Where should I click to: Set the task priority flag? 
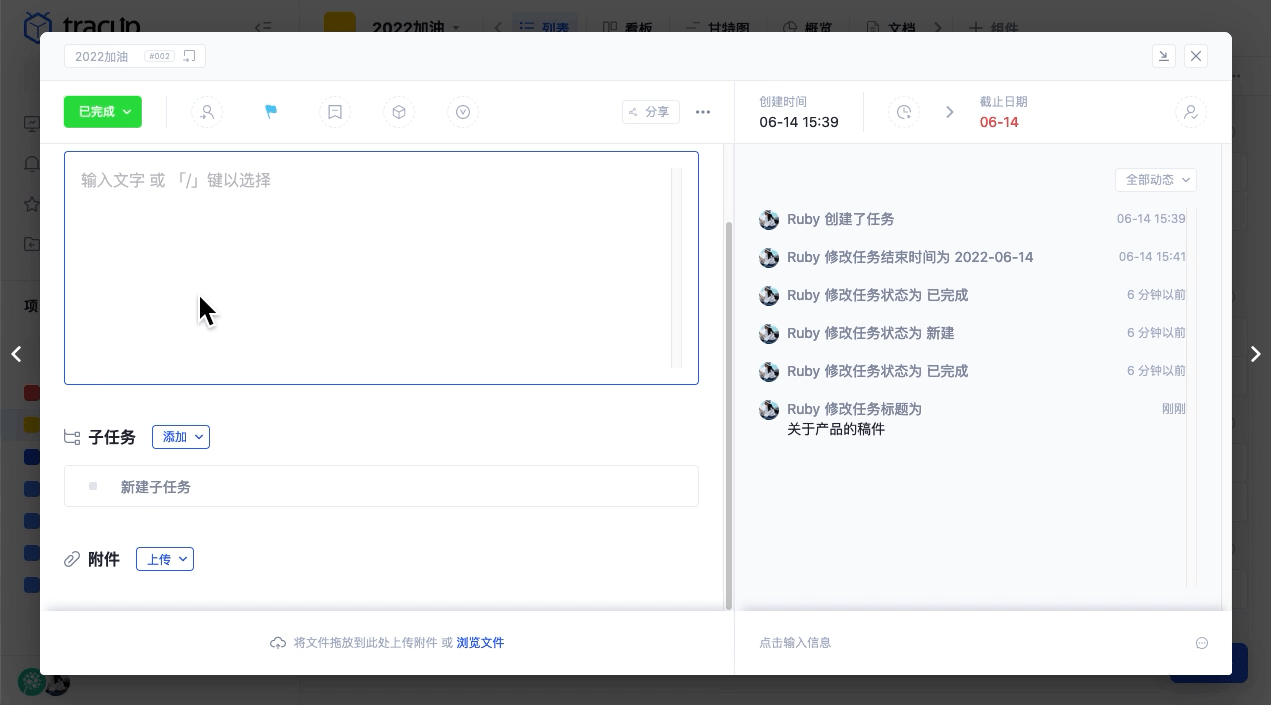(x=271, y=112)
